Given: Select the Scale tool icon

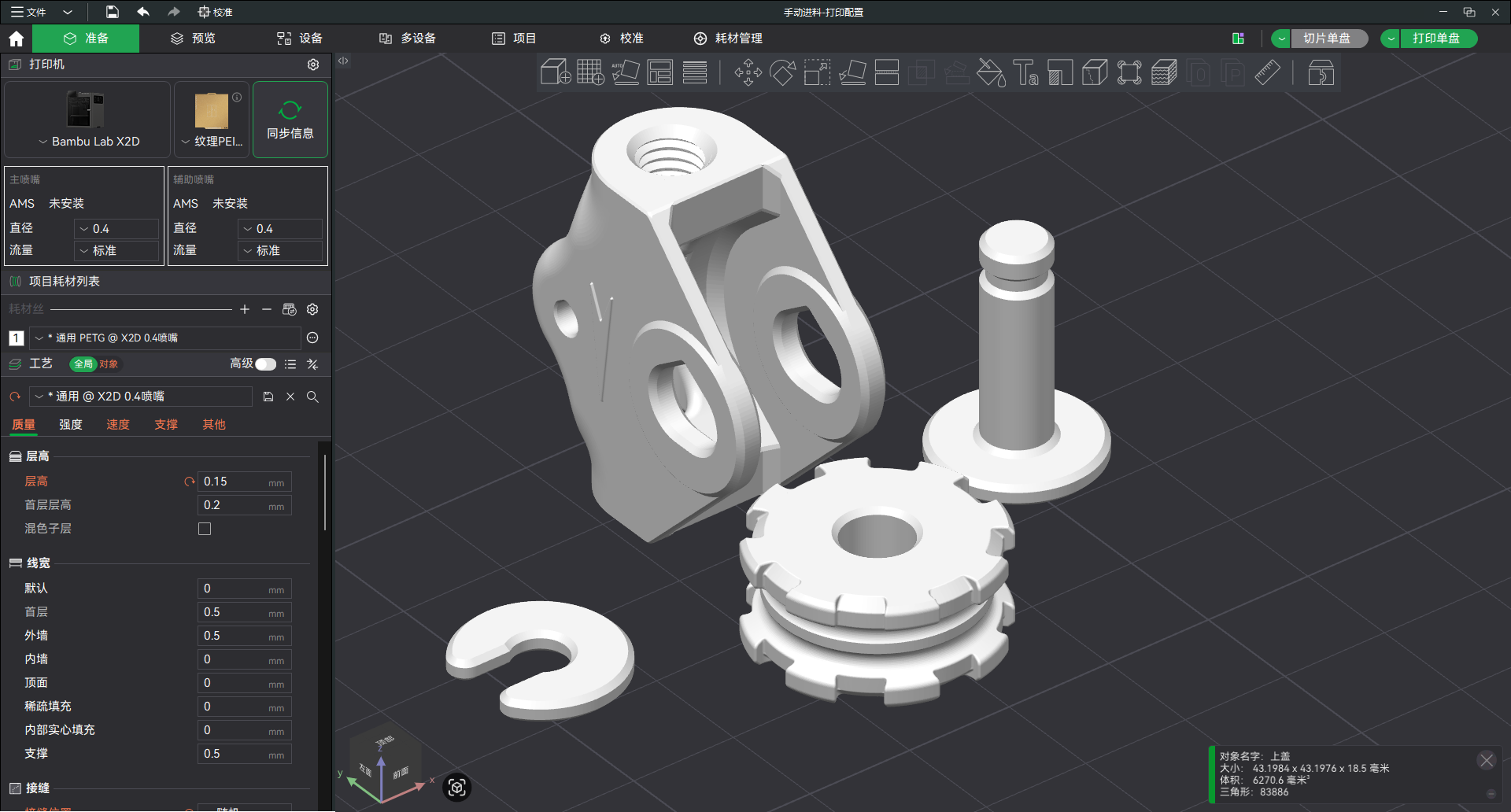Looking at the screenshot, I should pos(817,72).
